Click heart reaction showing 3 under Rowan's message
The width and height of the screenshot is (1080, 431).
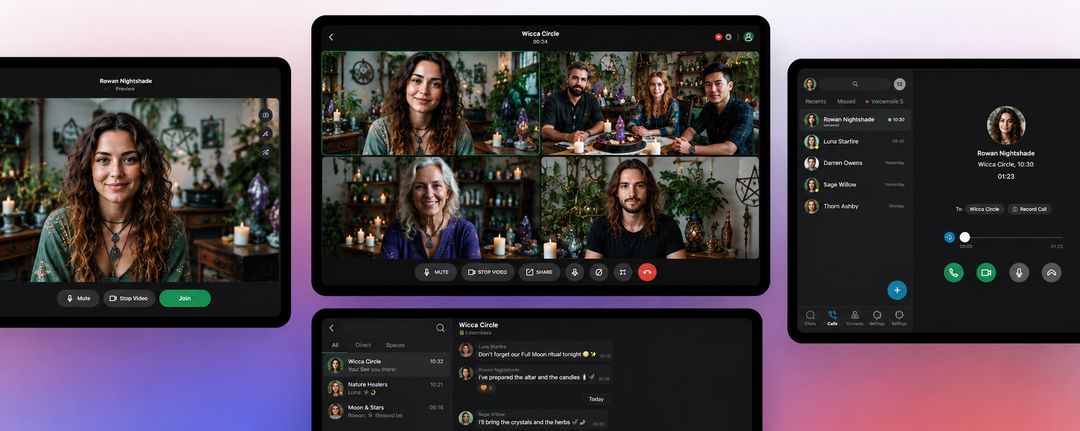coord(485,388)
